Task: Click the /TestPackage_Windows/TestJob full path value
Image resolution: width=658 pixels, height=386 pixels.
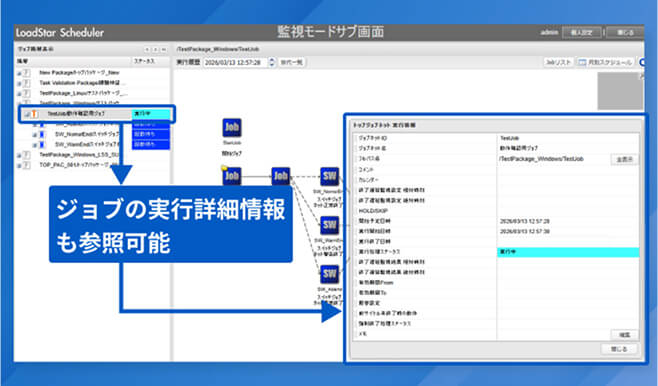Action: (541, 159)
